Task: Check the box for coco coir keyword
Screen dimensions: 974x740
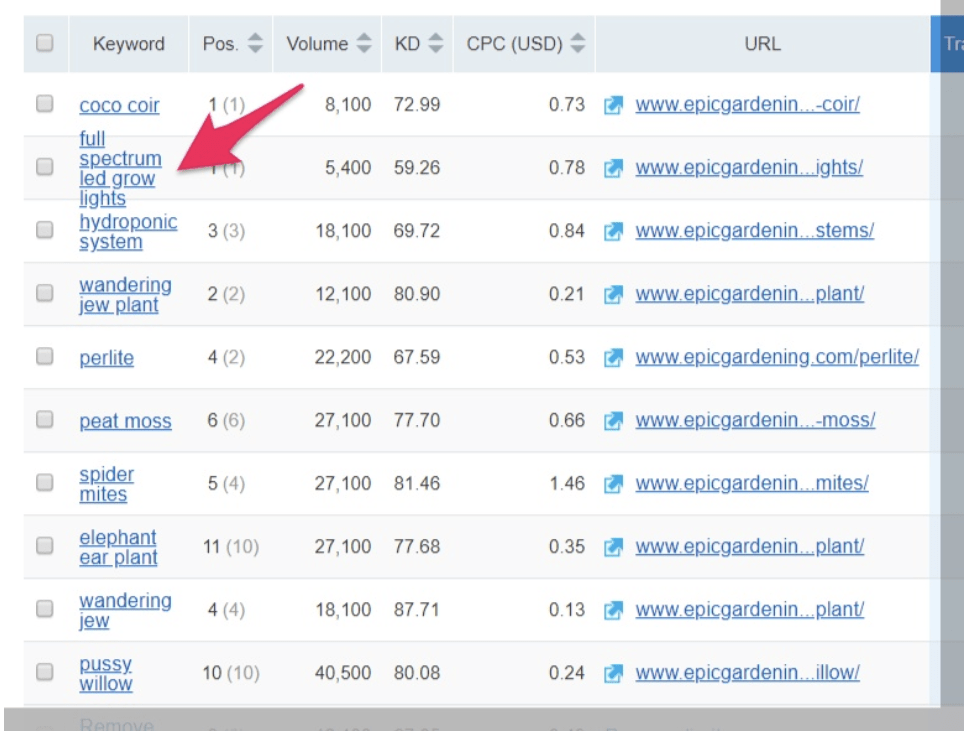Action: (x=45, y=103)
